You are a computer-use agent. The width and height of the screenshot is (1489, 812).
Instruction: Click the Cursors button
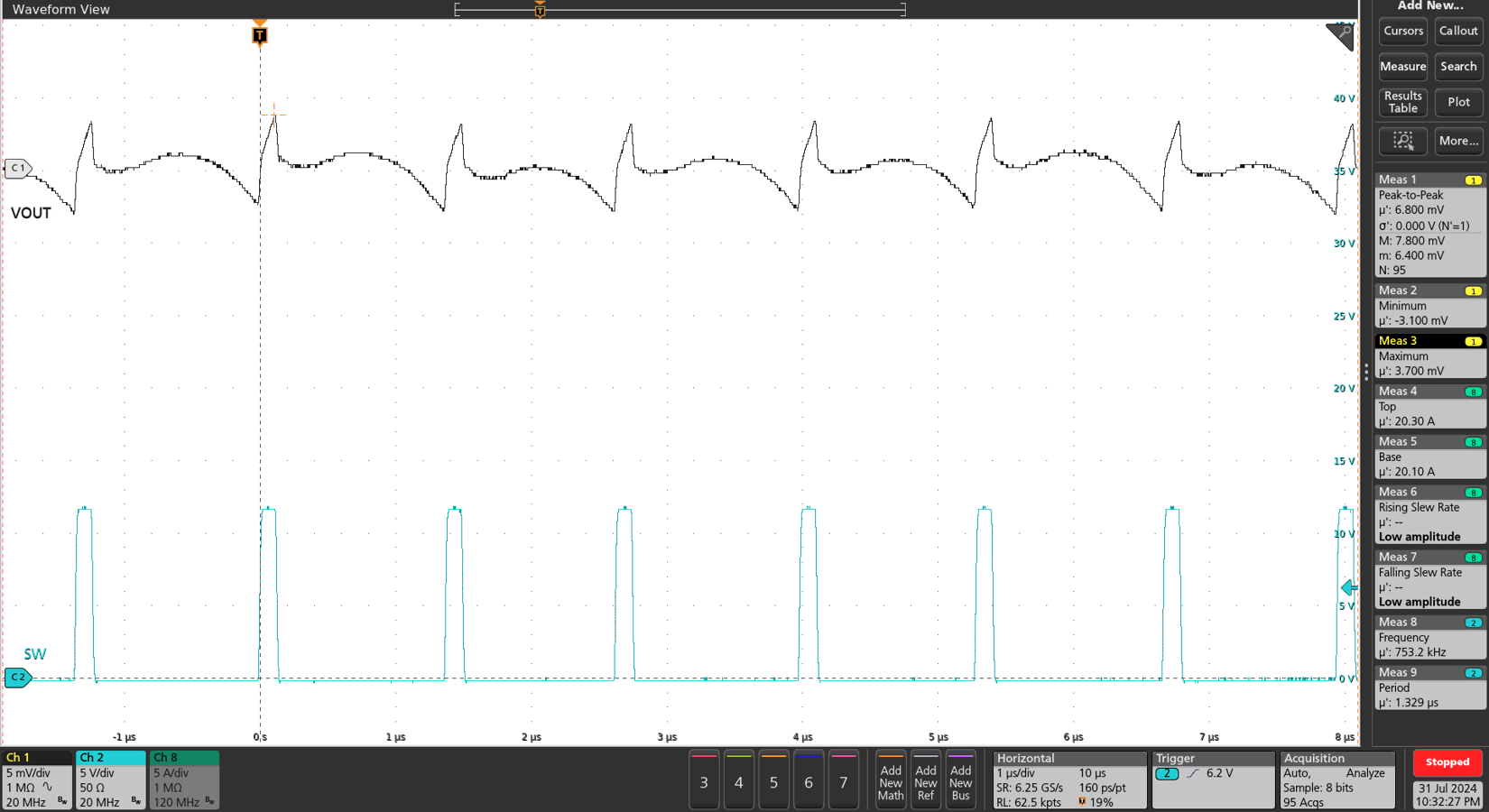[1402, 31]
